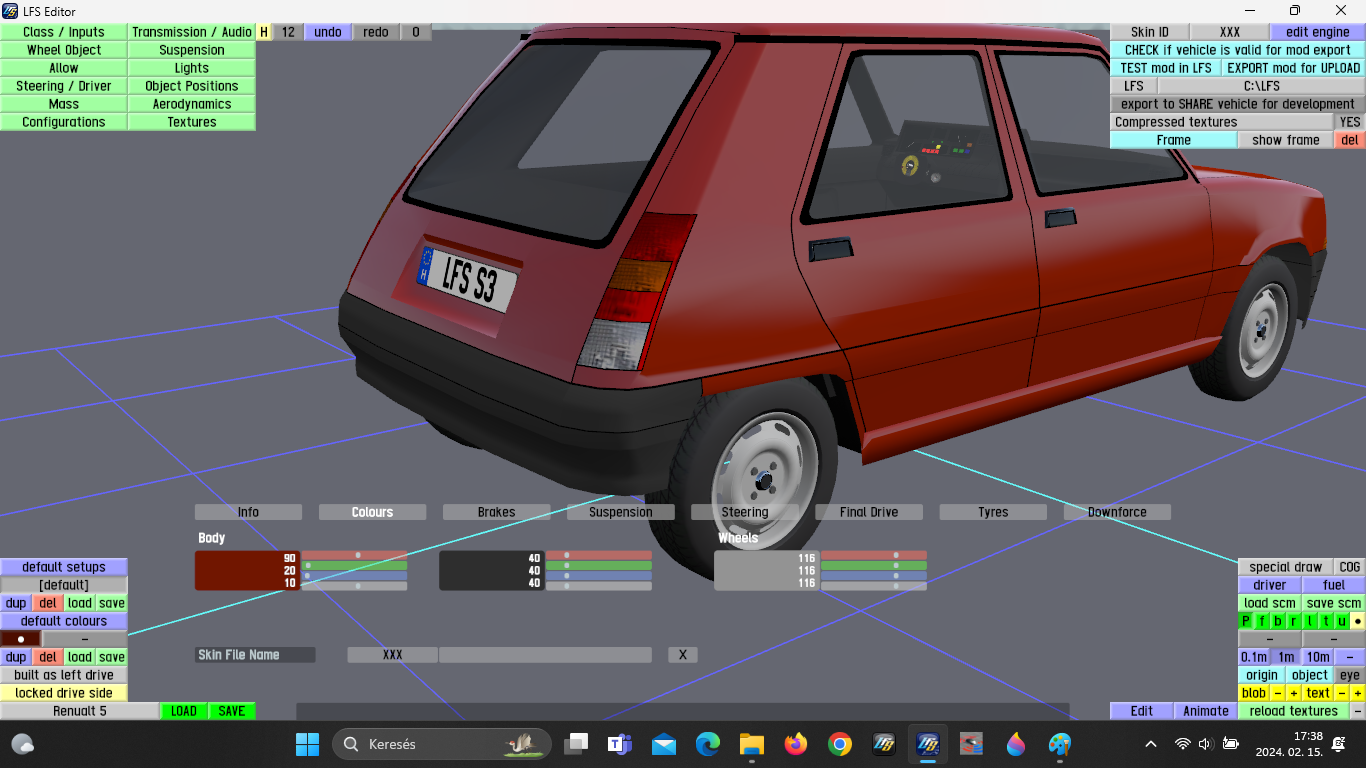Adjust the Body red slider
The image size is (1366, 768).
[355, 555]
